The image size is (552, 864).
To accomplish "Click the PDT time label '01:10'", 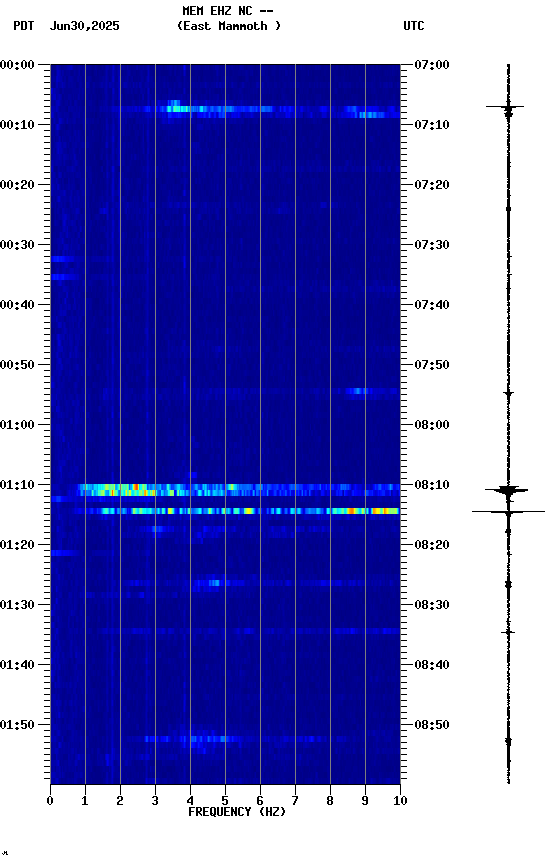I will (x=17, y=485).
